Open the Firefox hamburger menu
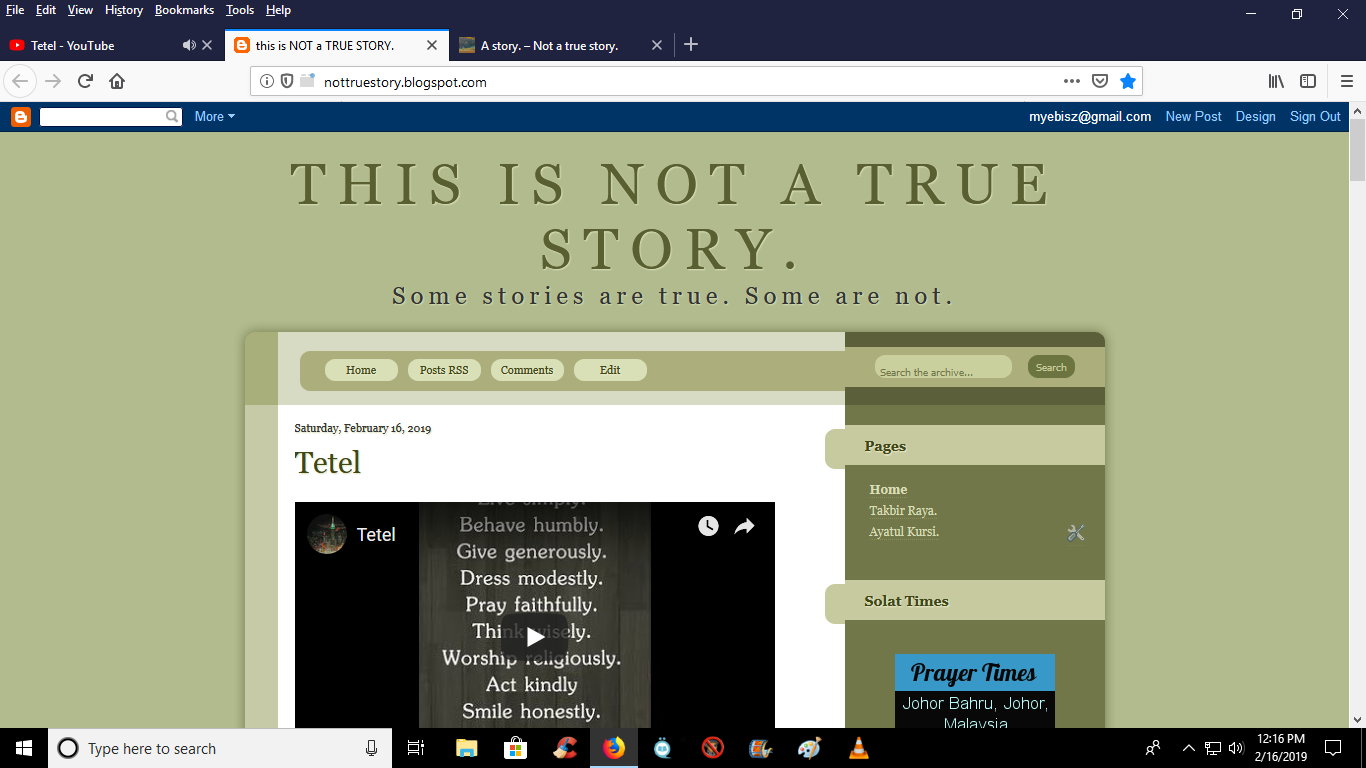This screenshot has width=1366, height=768. tap(1346, 82)
